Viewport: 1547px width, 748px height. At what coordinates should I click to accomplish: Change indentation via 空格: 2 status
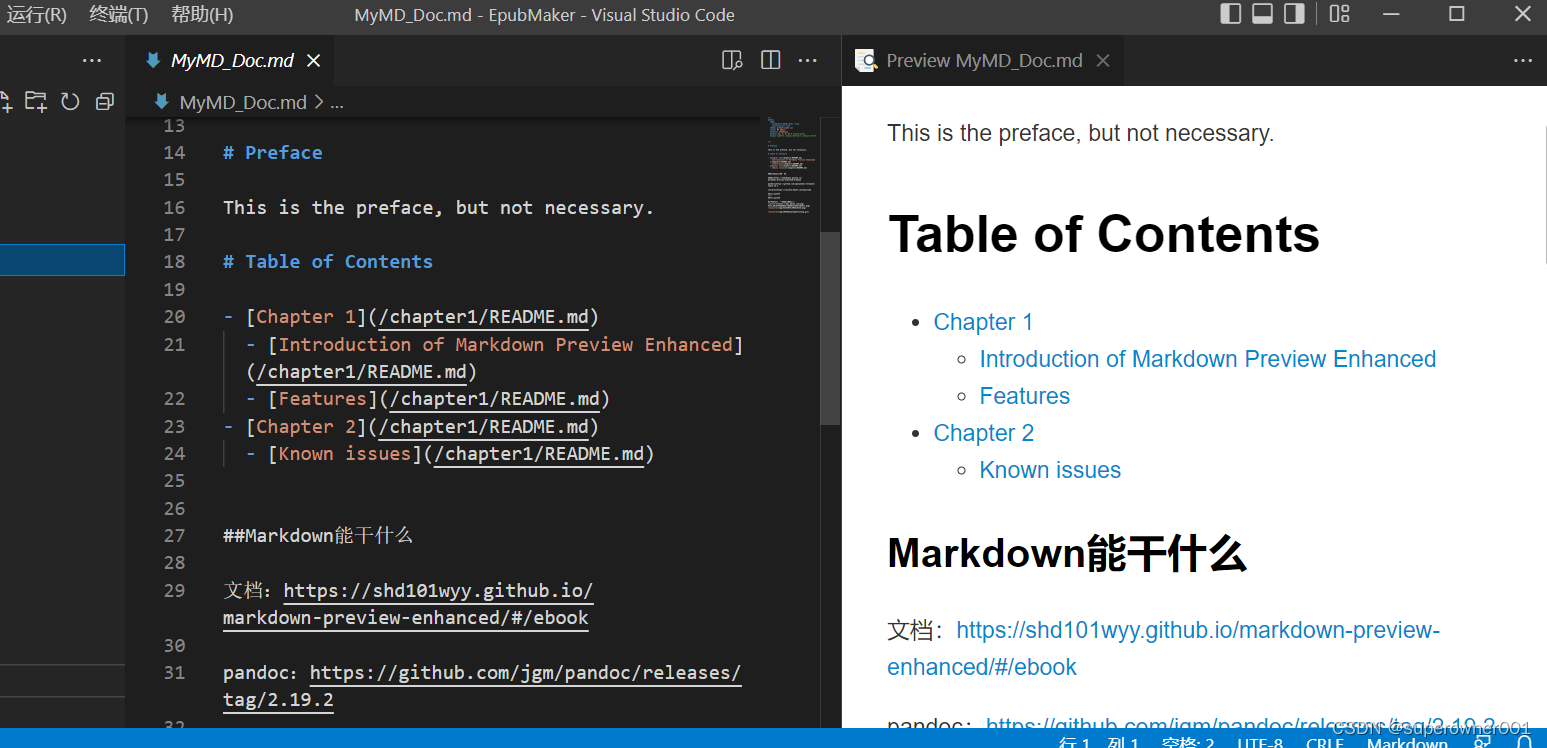click(x=1188, y=743)
